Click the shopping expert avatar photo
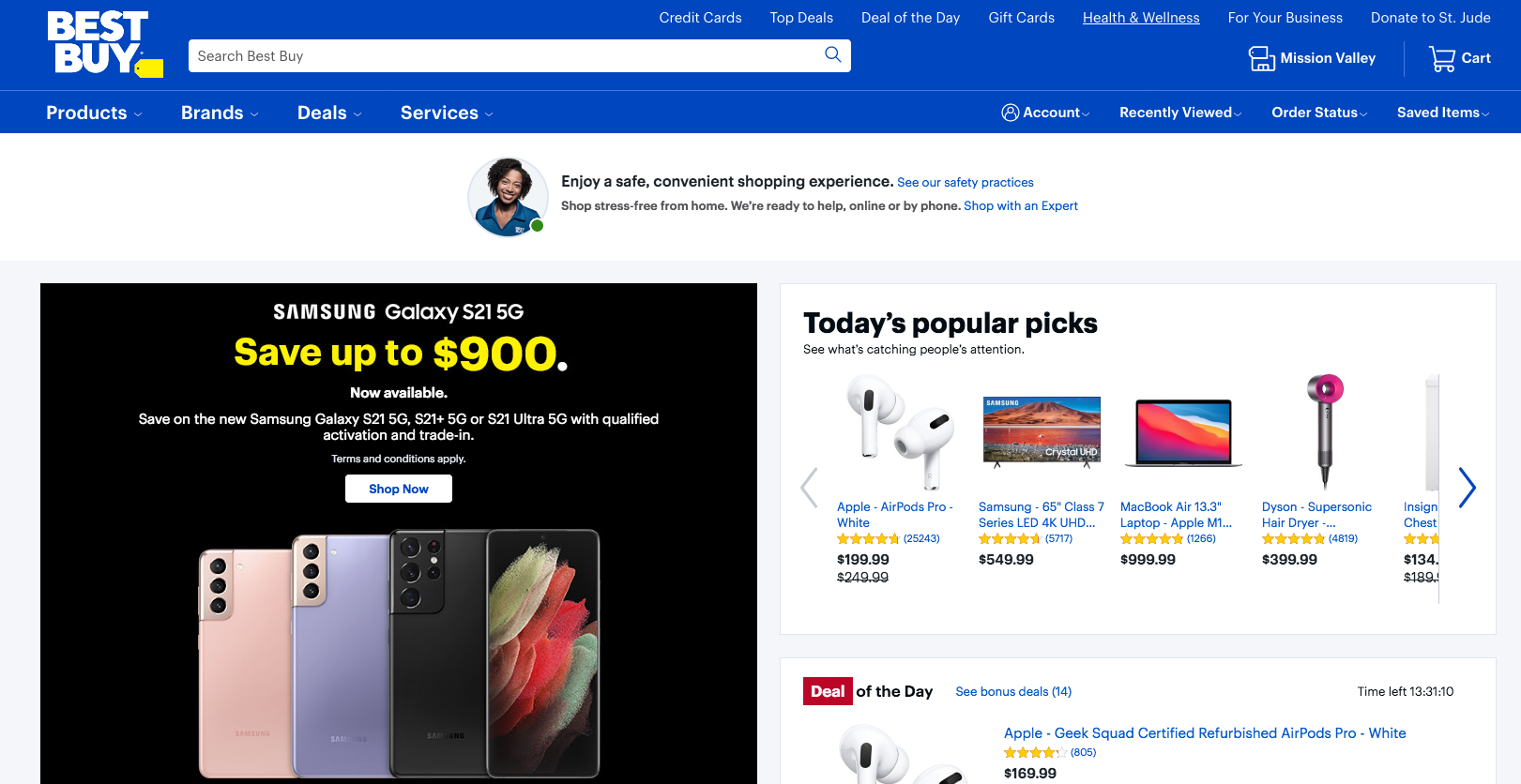This screenshot has height=784, width=1521. (x=508, y=197)
